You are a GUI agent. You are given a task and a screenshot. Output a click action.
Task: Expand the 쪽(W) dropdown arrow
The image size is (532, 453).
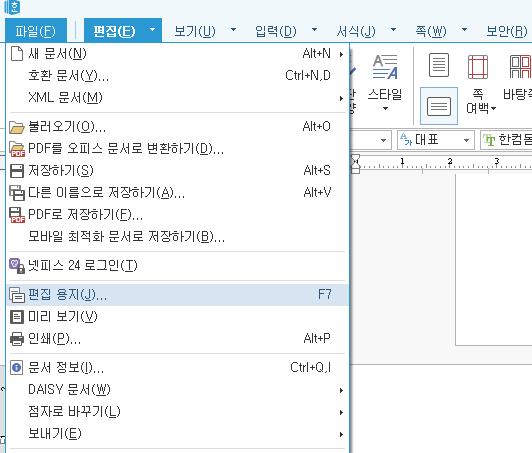(x=464, y=30)
